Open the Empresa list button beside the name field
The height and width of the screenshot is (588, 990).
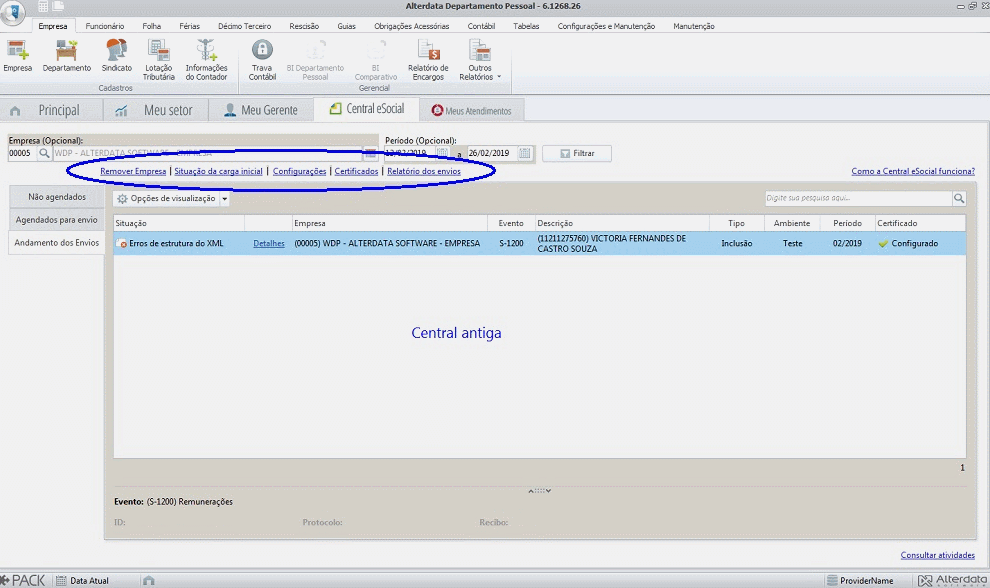pyautogui.click(x=371, y=153)
